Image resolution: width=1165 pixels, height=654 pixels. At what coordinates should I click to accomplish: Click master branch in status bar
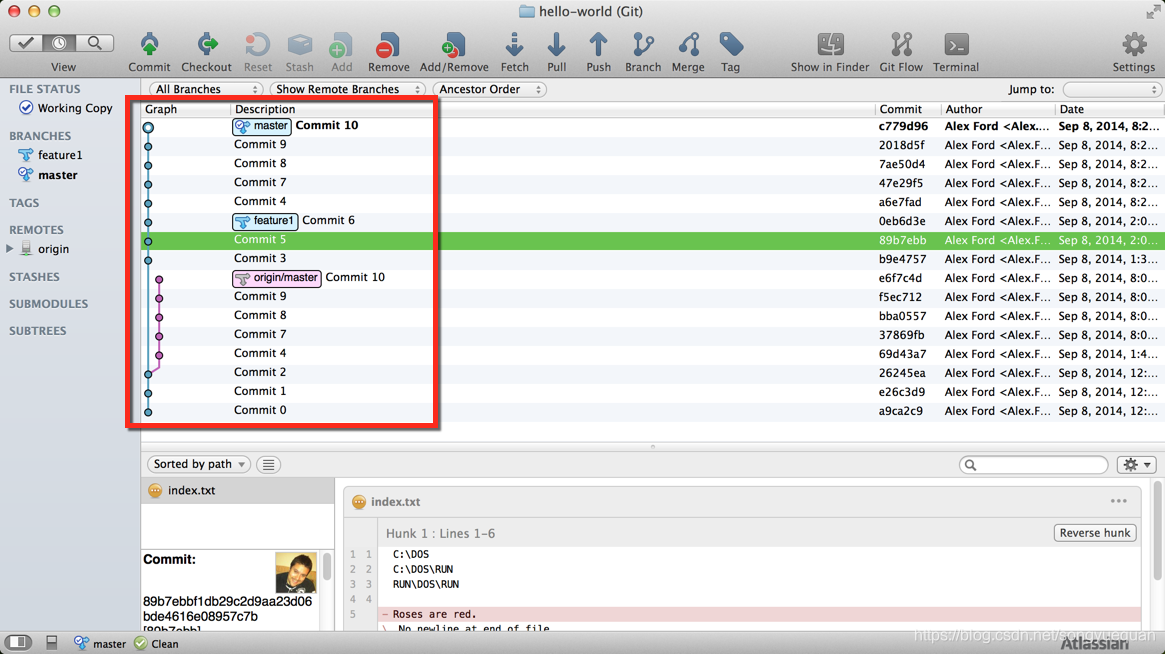tap(100, 644)
